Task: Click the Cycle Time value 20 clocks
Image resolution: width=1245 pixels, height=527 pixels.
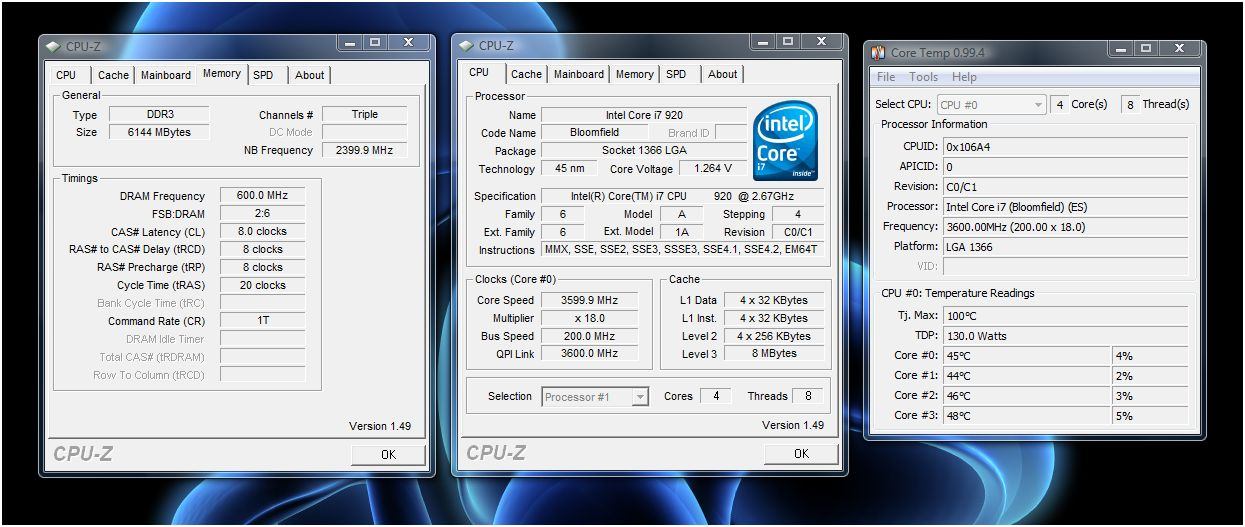Action: click(x=262, y=286)
